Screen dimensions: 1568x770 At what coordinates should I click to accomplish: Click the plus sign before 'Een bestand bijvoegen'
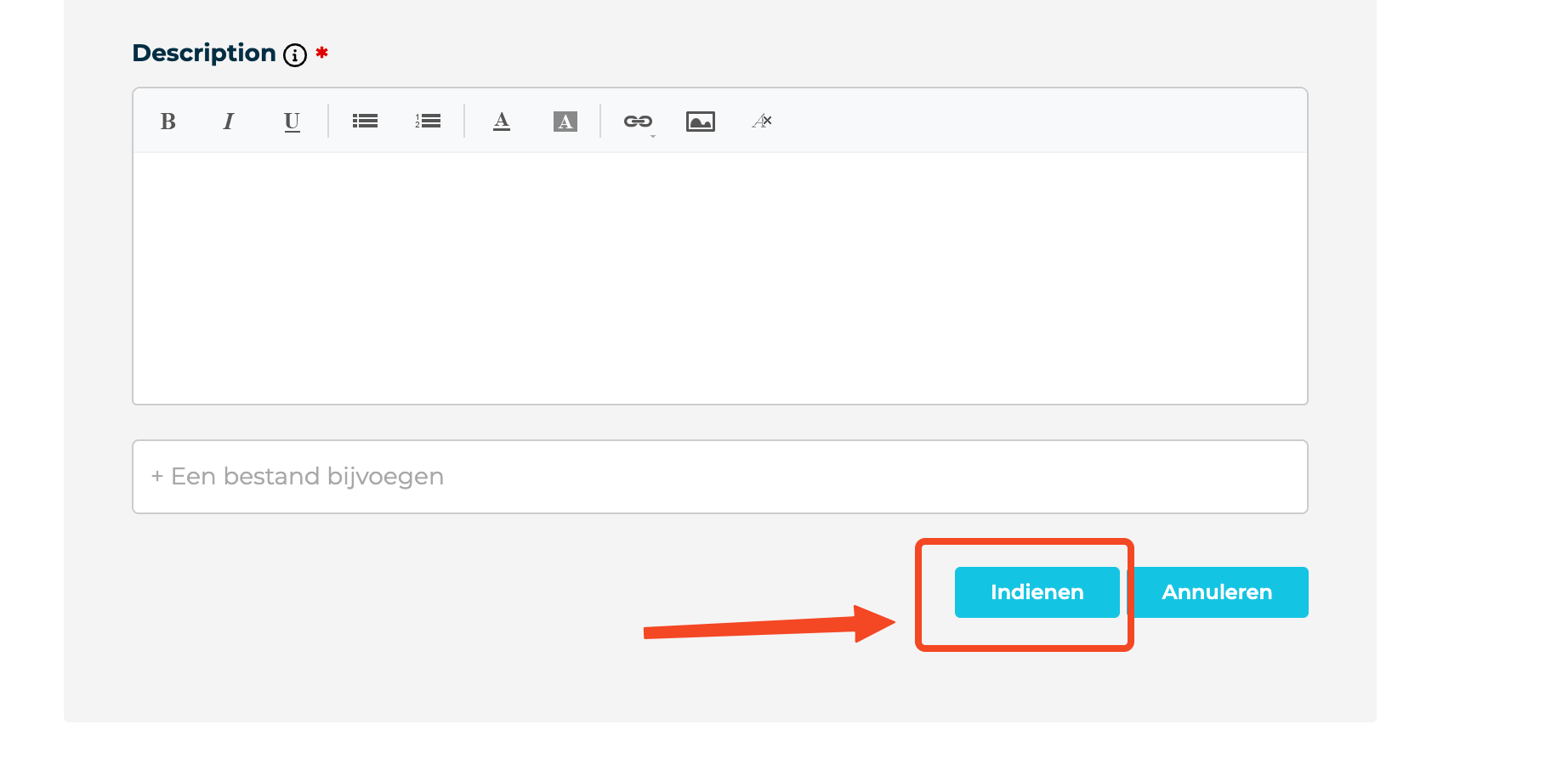(x=157, y=477)
